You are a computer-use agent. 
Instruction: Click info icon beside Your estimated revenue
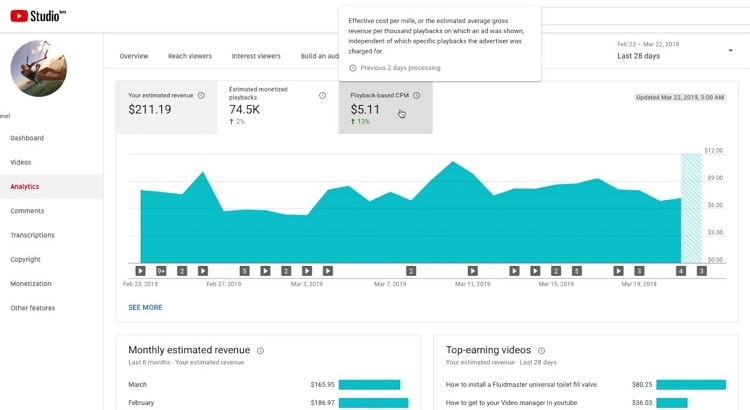pos(201,95)
